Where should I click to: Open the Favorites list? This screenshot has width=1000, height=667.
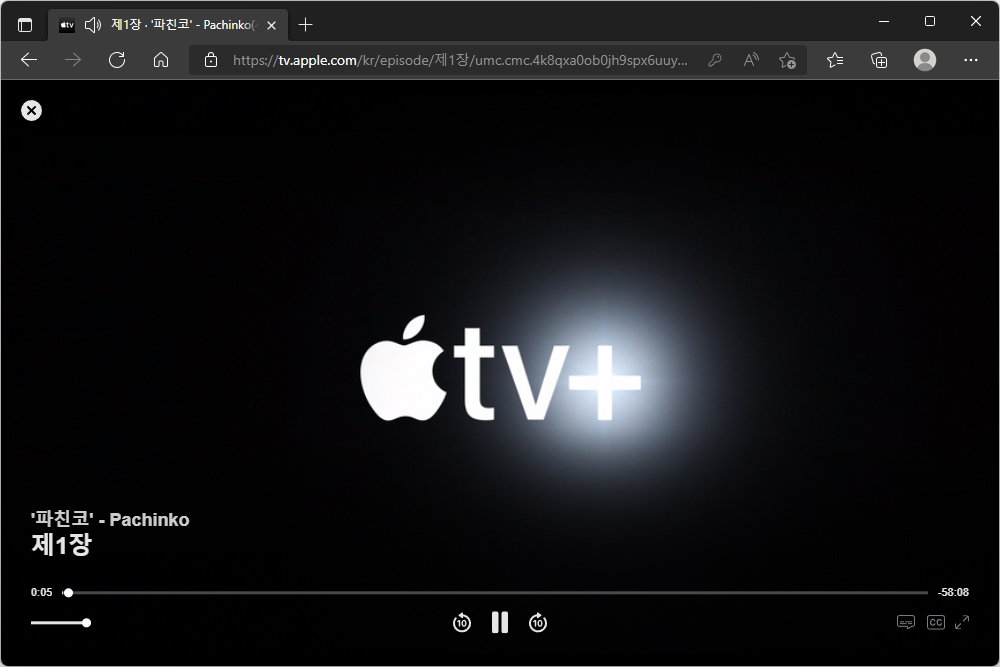[835, 60]
